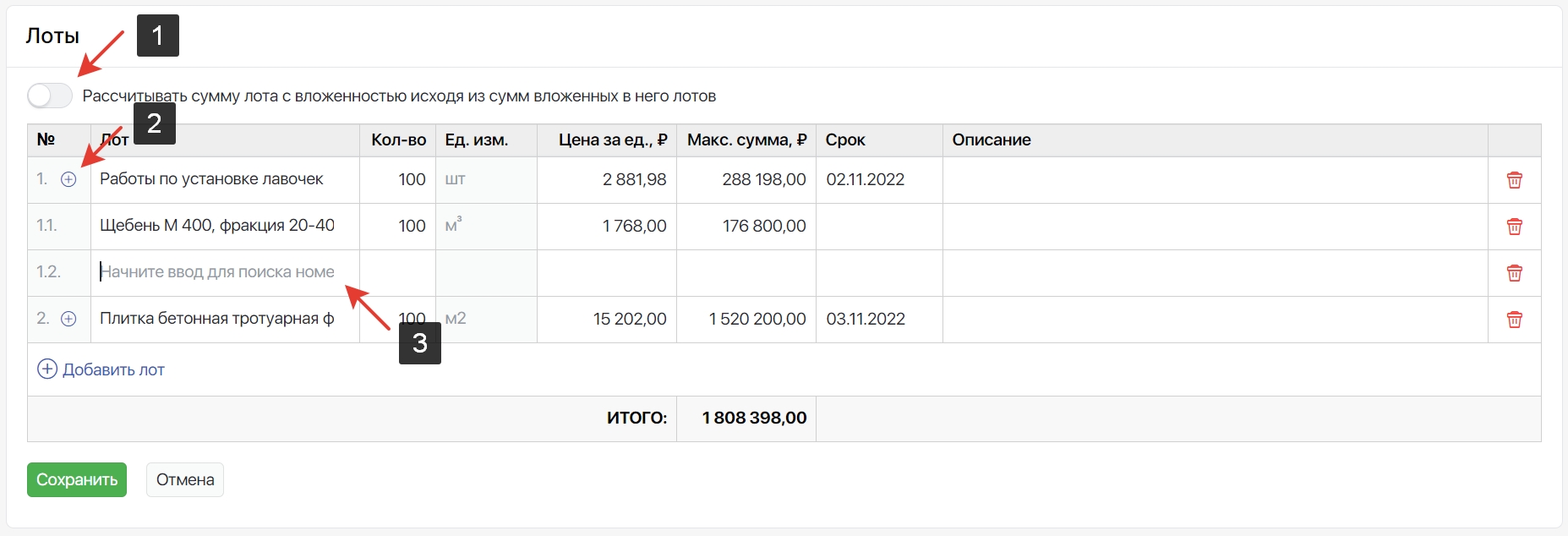Open unit field 'м2' for Плитка
This screenshot has width=1568, height=536.
[486, 319]
